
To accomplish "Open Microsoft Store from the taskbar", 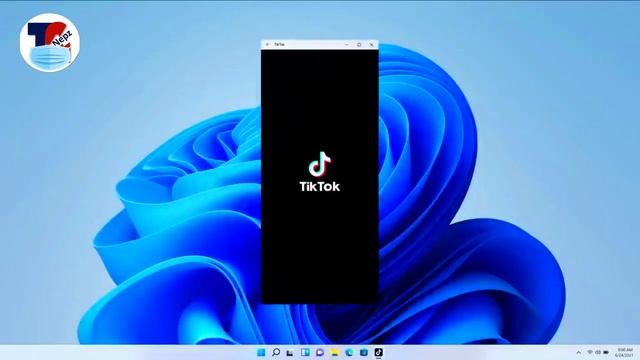I will point(364,352).
